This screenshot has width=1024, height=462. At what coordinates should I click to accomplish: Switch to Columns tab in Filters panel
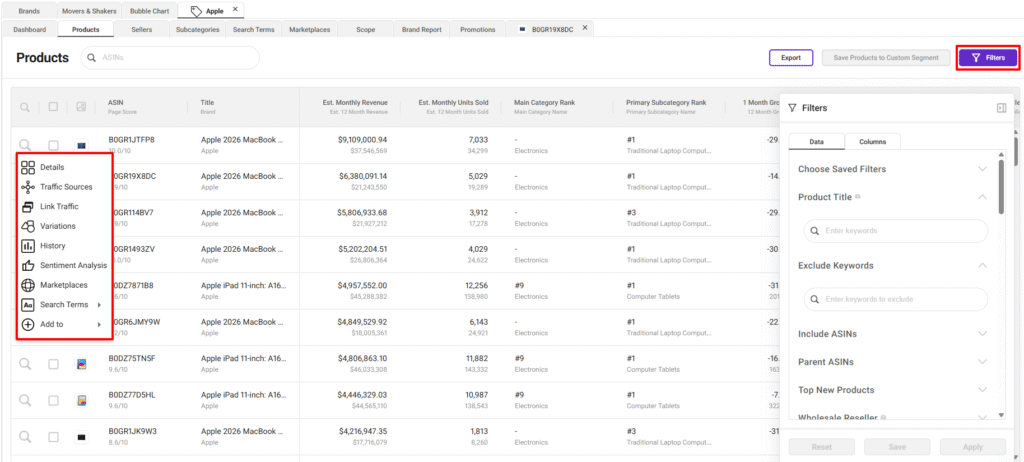[x=872, y=141]
